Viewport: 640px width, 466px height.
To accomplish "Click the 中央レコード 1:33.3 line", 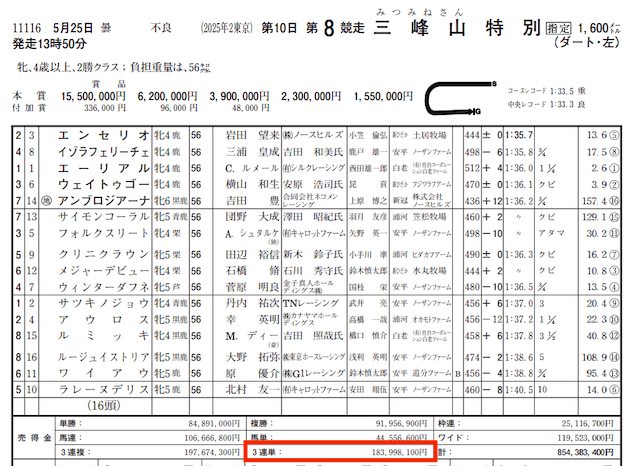I will pos(547,104).
